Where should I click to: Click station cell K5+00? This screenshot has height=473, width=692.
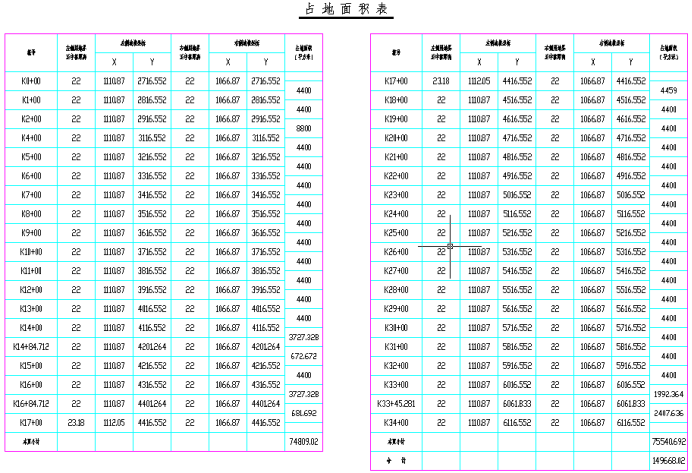coord(31,157)
